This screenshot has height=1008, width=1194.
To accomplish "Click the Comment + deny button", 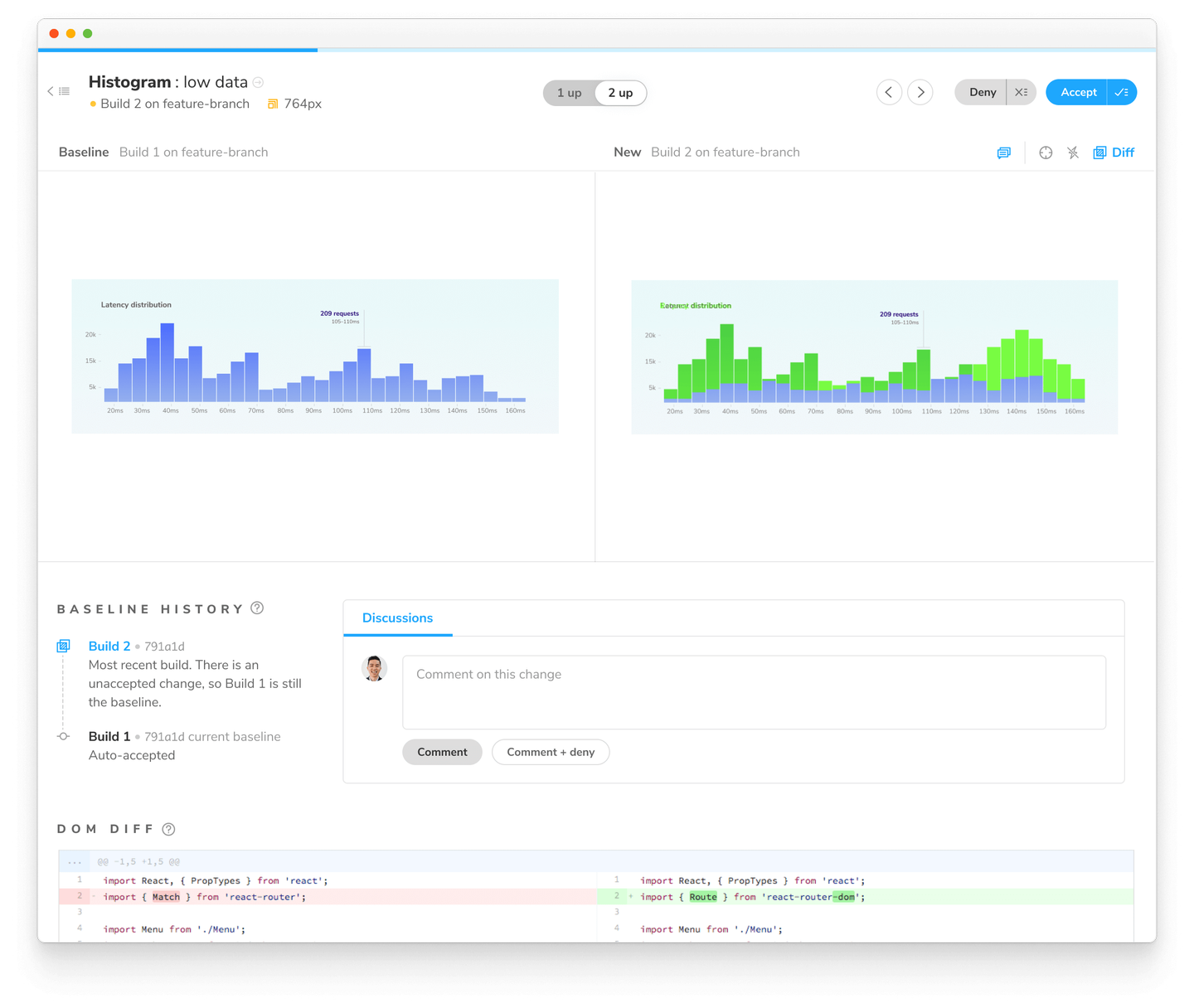I will click(551, 752).
